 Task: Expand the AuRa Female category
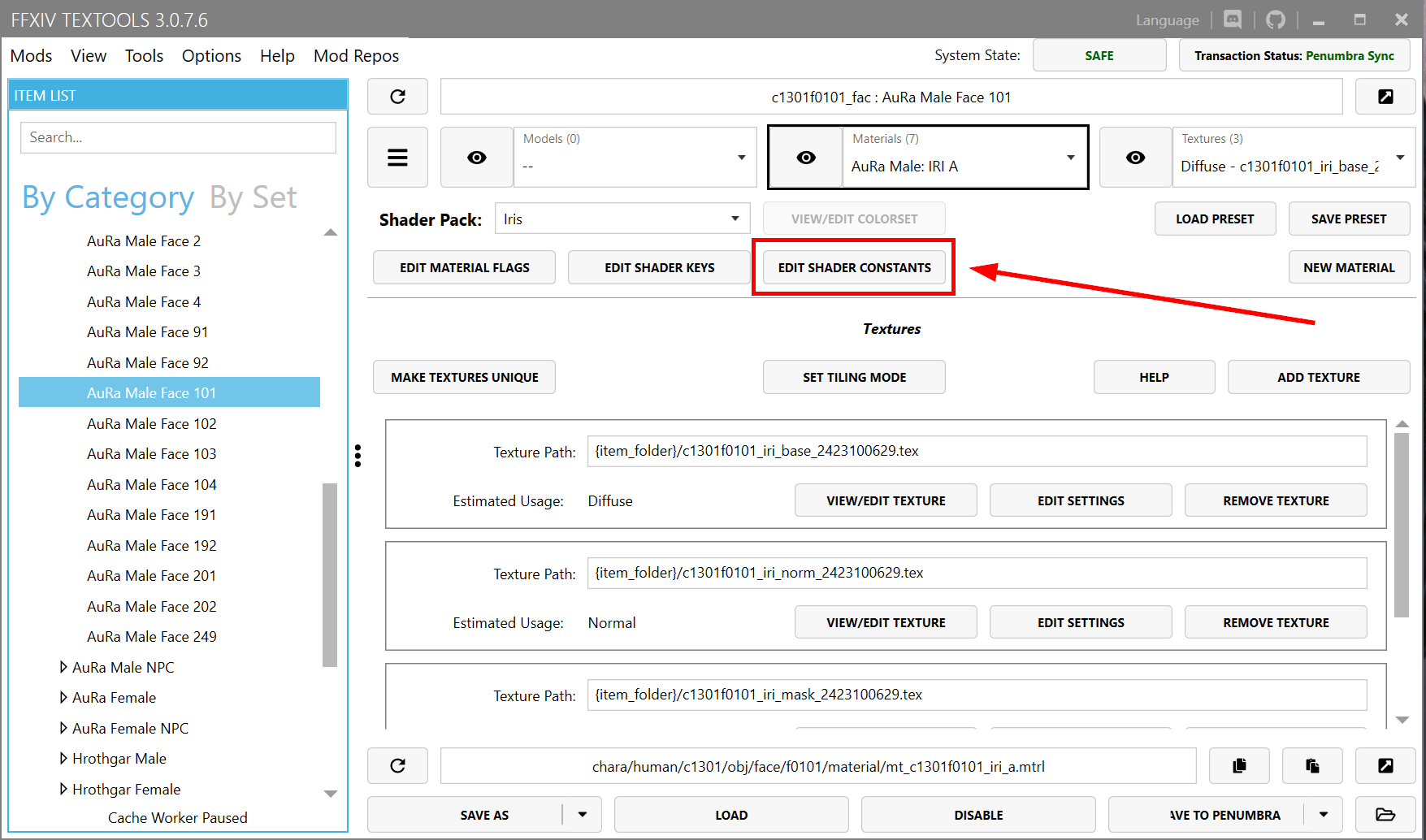[63, 697]
